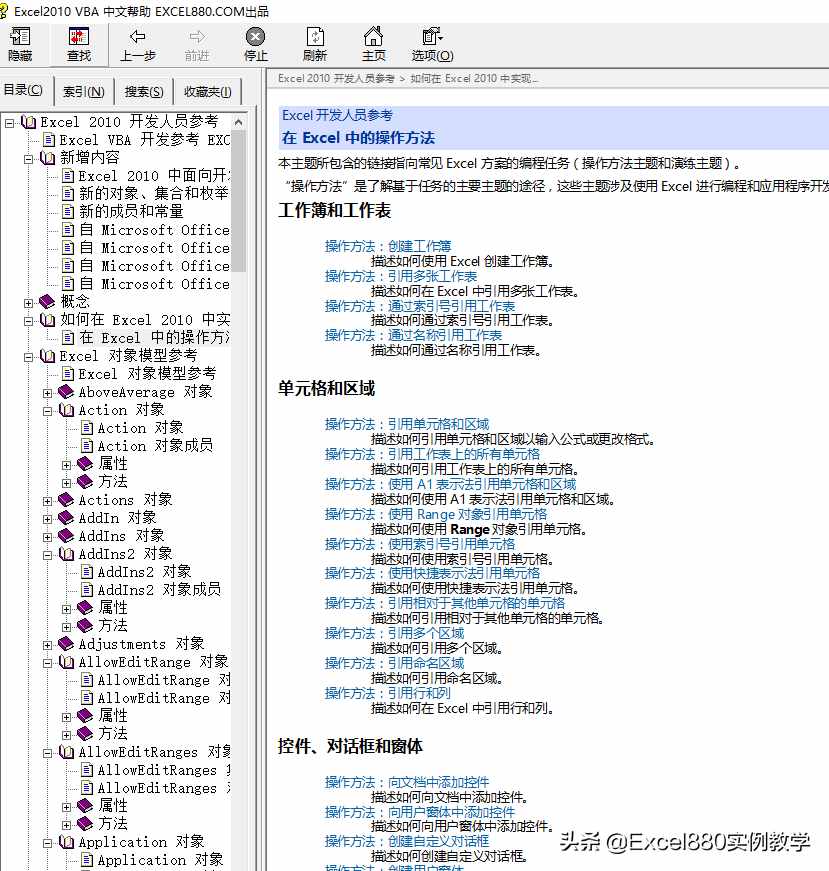Select the Action 对象 page item
The height and width of the screenshot is (871, 829).
coord(140,428)
